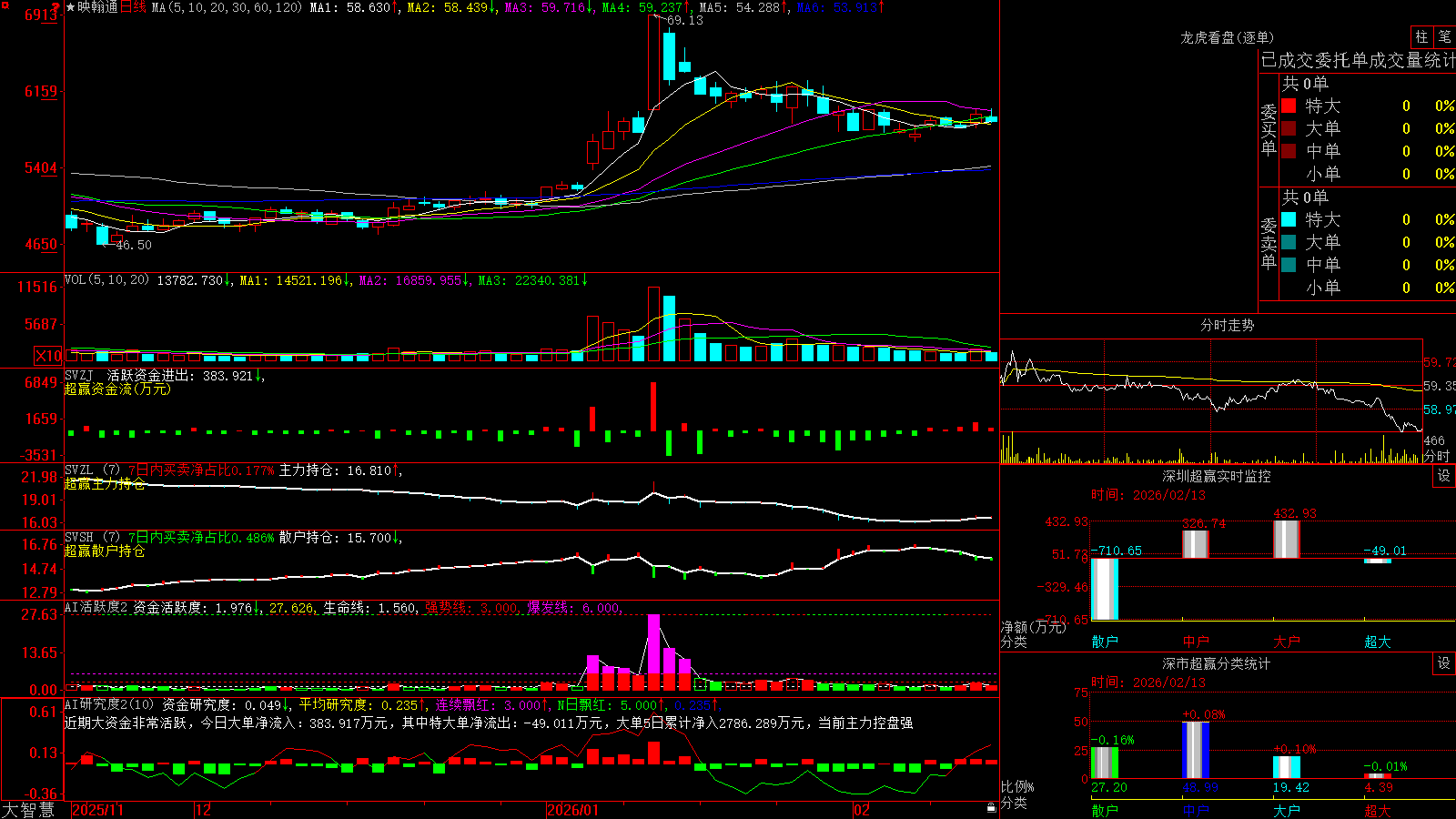The height and width of the screenshot is (819, 1456).
Task: Click the AI活跃度2 indicator label
Action: pos(96,607)
